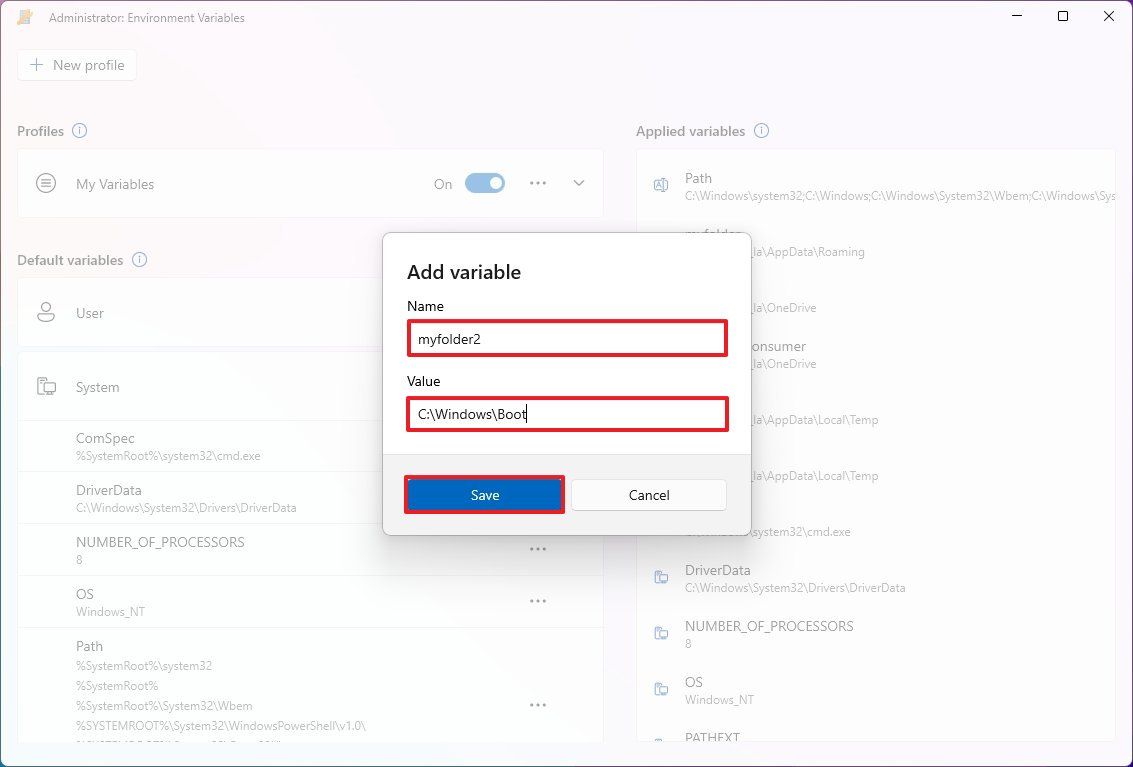Cancel the Add variable dialog
Viewport: 1133px width, 767px height.
(648, 494)
